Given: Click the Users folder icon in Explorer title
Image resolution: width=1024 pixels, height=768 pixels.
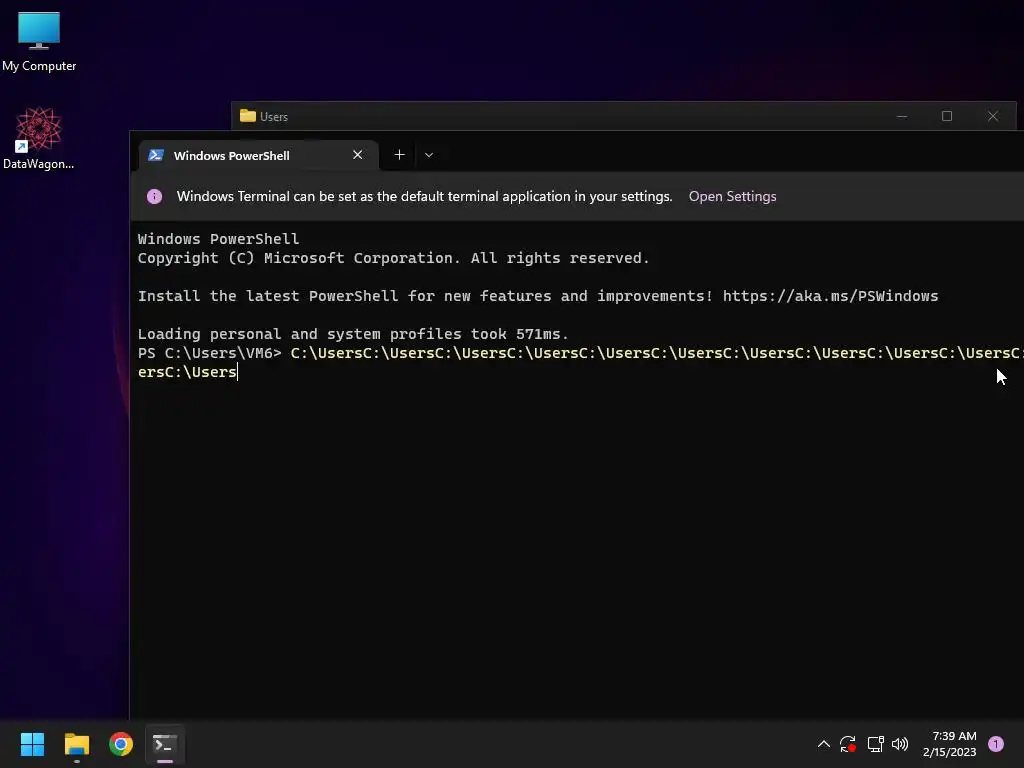Looking at the screenshot, I should click(248, 116).
